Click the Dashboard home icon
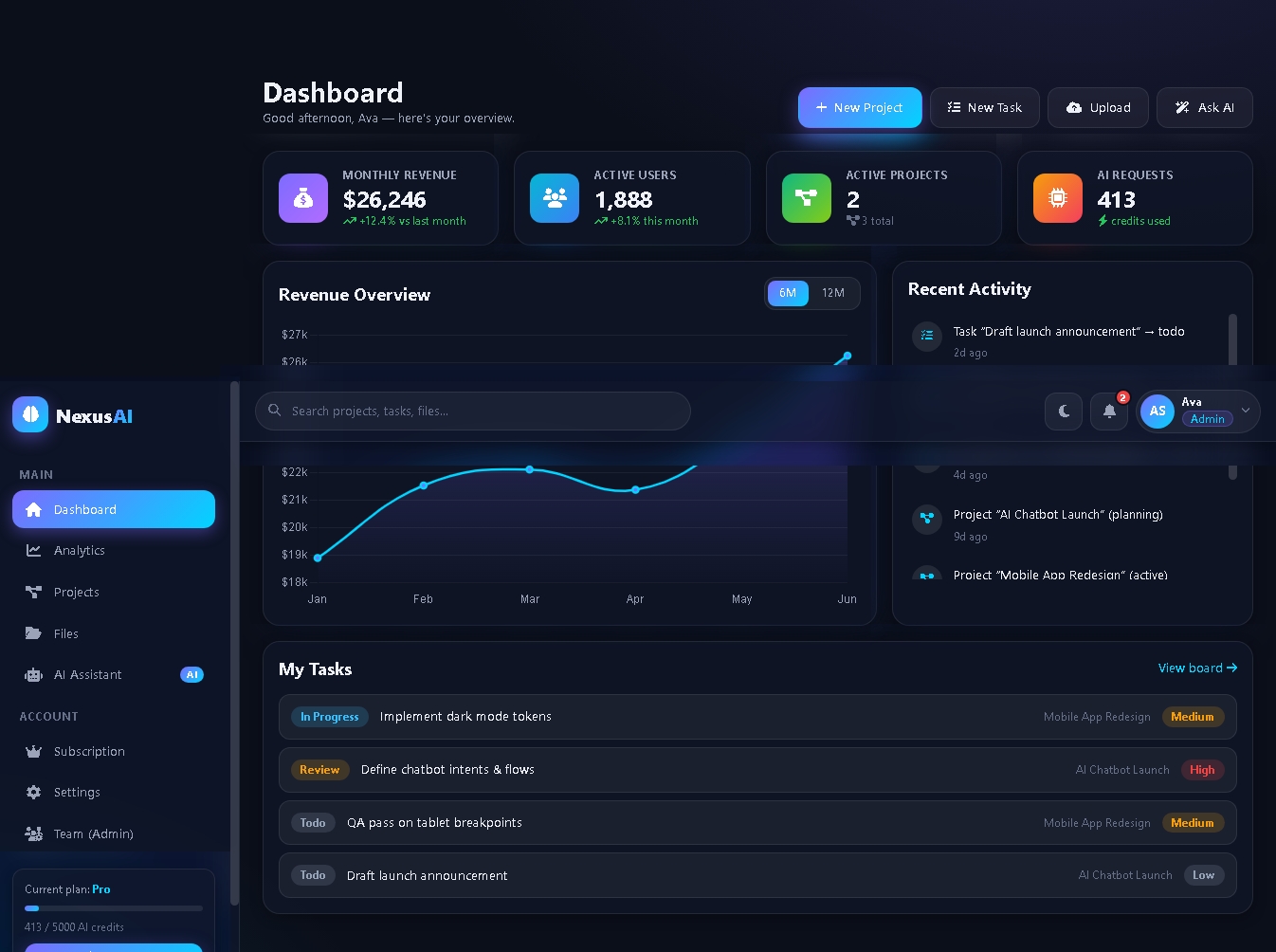1276x952 pixels. (33, 509)
